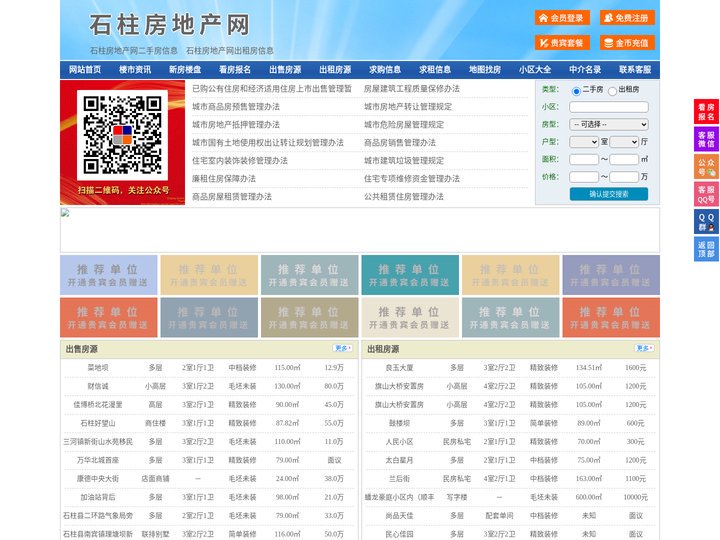Open 城市商品房预售管理办法 link
The height and width of the screenshot is (540, 720).
pos(236,107)
